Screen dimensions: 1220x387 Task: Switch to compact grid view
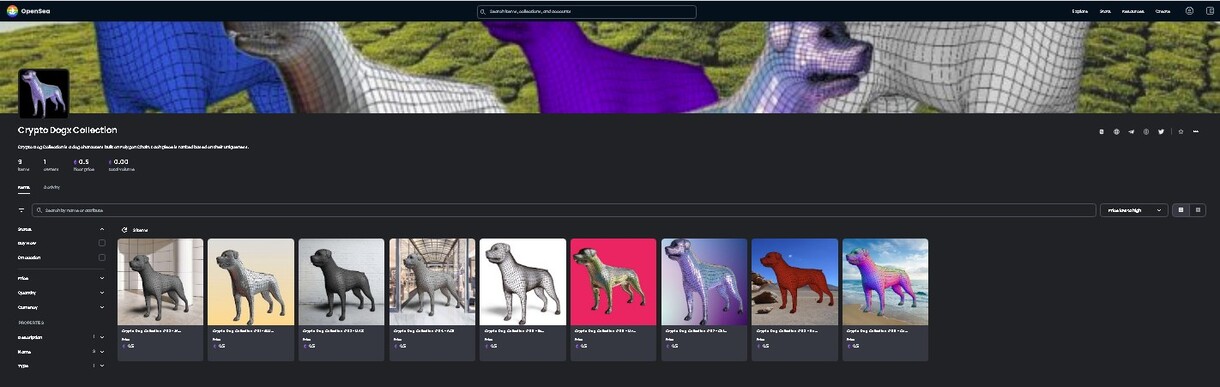point(1197,210)
